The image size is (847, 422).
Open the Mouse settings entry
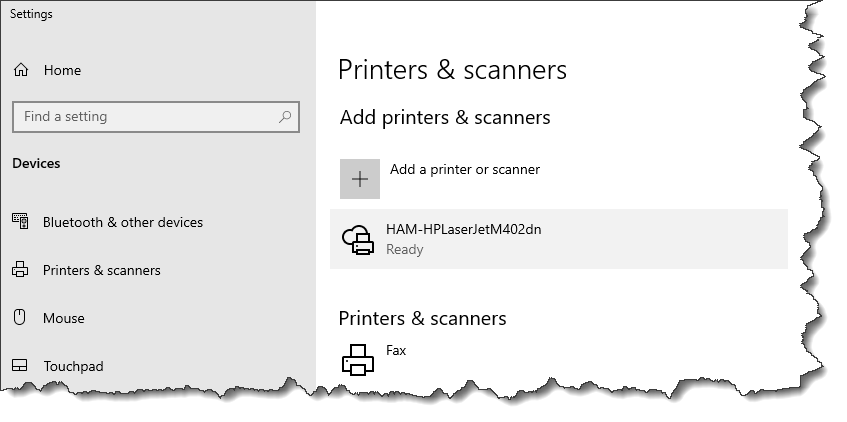point(63,318)
